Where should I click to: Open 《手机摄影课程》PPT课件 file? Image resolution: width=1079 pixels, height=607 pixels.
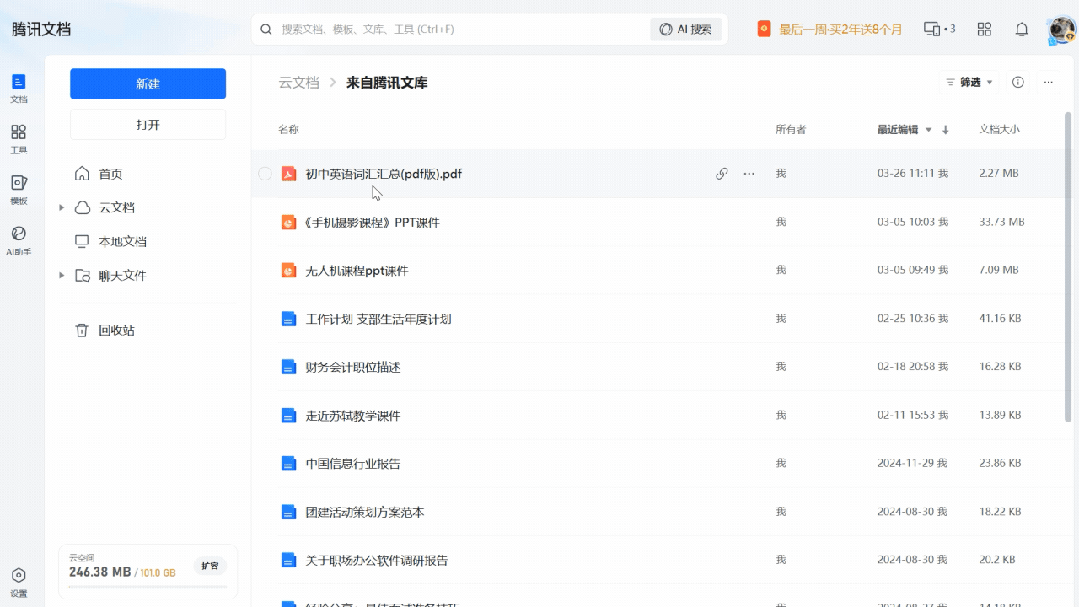tap(372, 222)
